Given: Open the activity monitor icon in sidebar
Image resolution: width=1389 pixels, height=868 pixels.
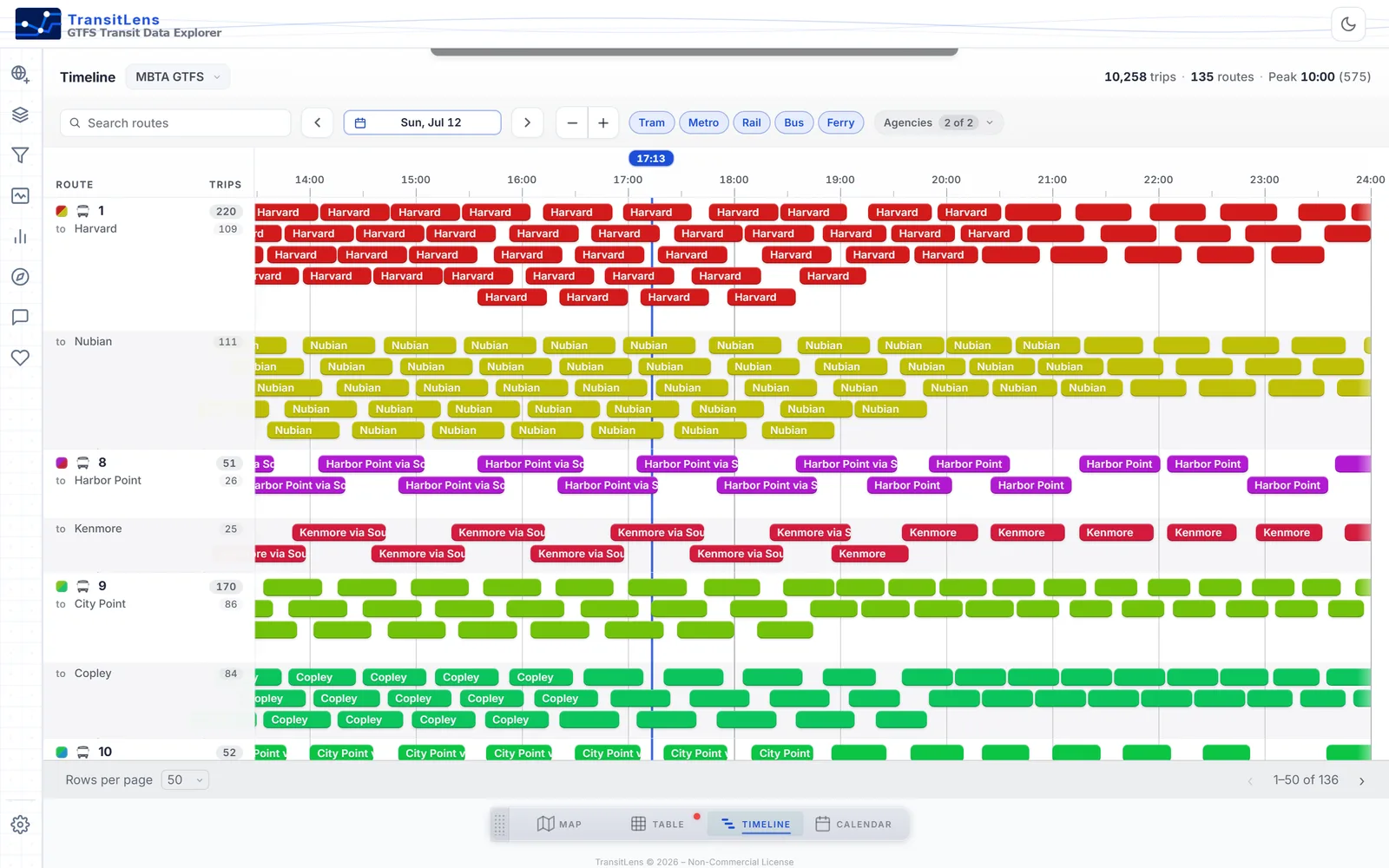Looking at the screenshot, I should coord(20,196).
